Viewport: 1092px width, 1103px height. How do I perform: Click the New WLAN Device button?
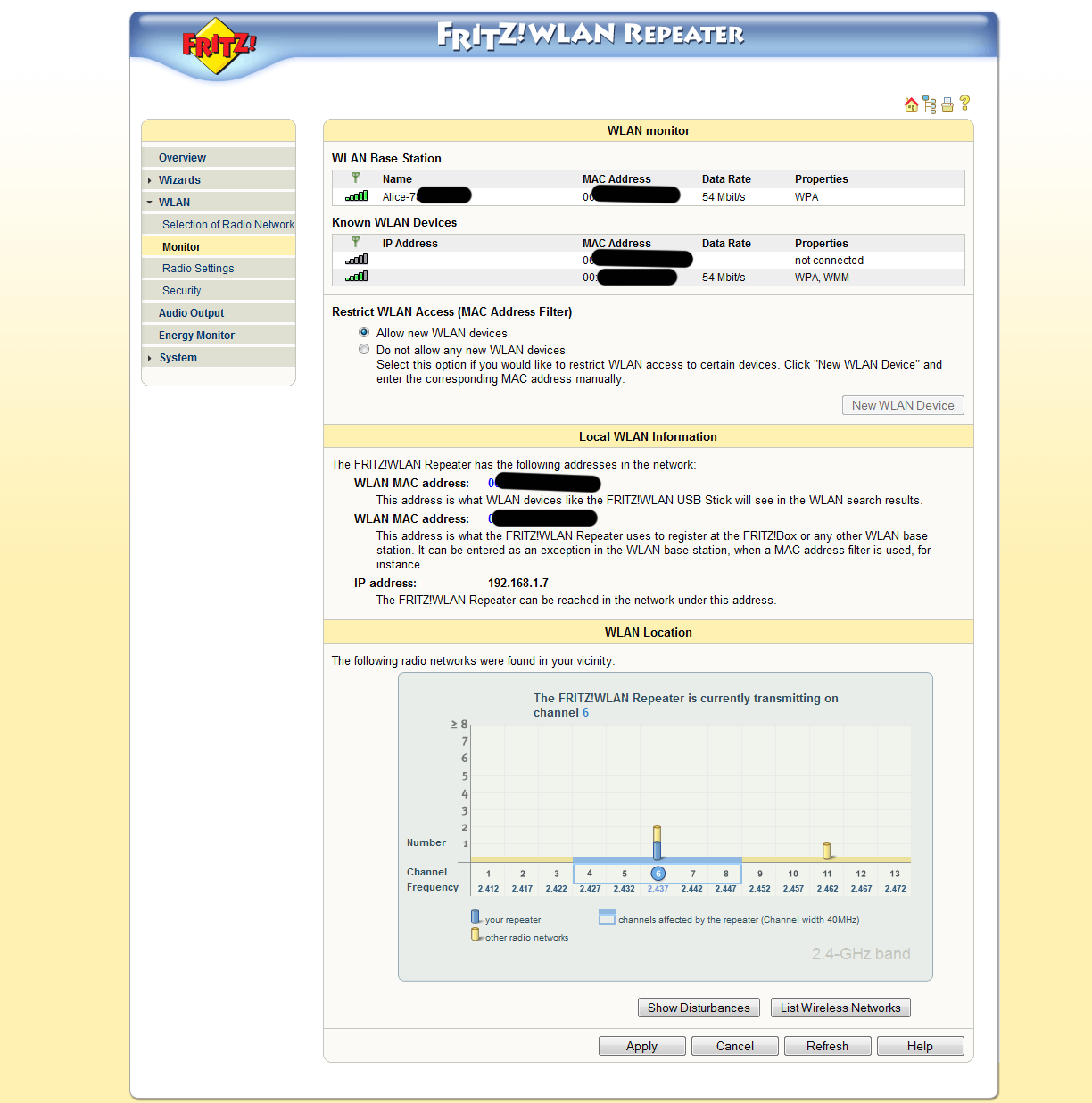point(902,405)
